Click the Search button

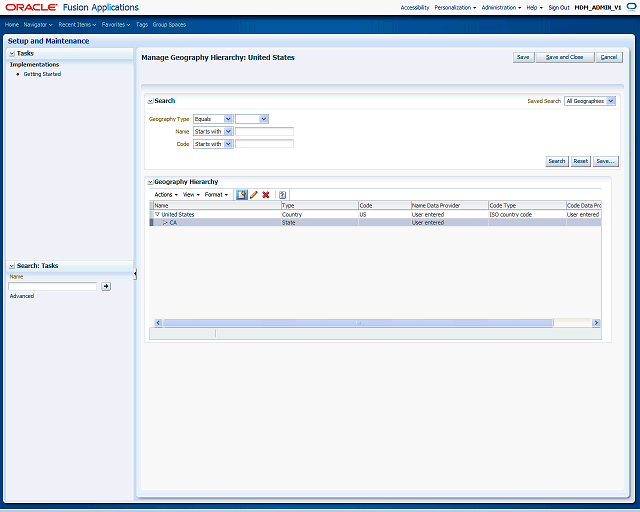557,161
